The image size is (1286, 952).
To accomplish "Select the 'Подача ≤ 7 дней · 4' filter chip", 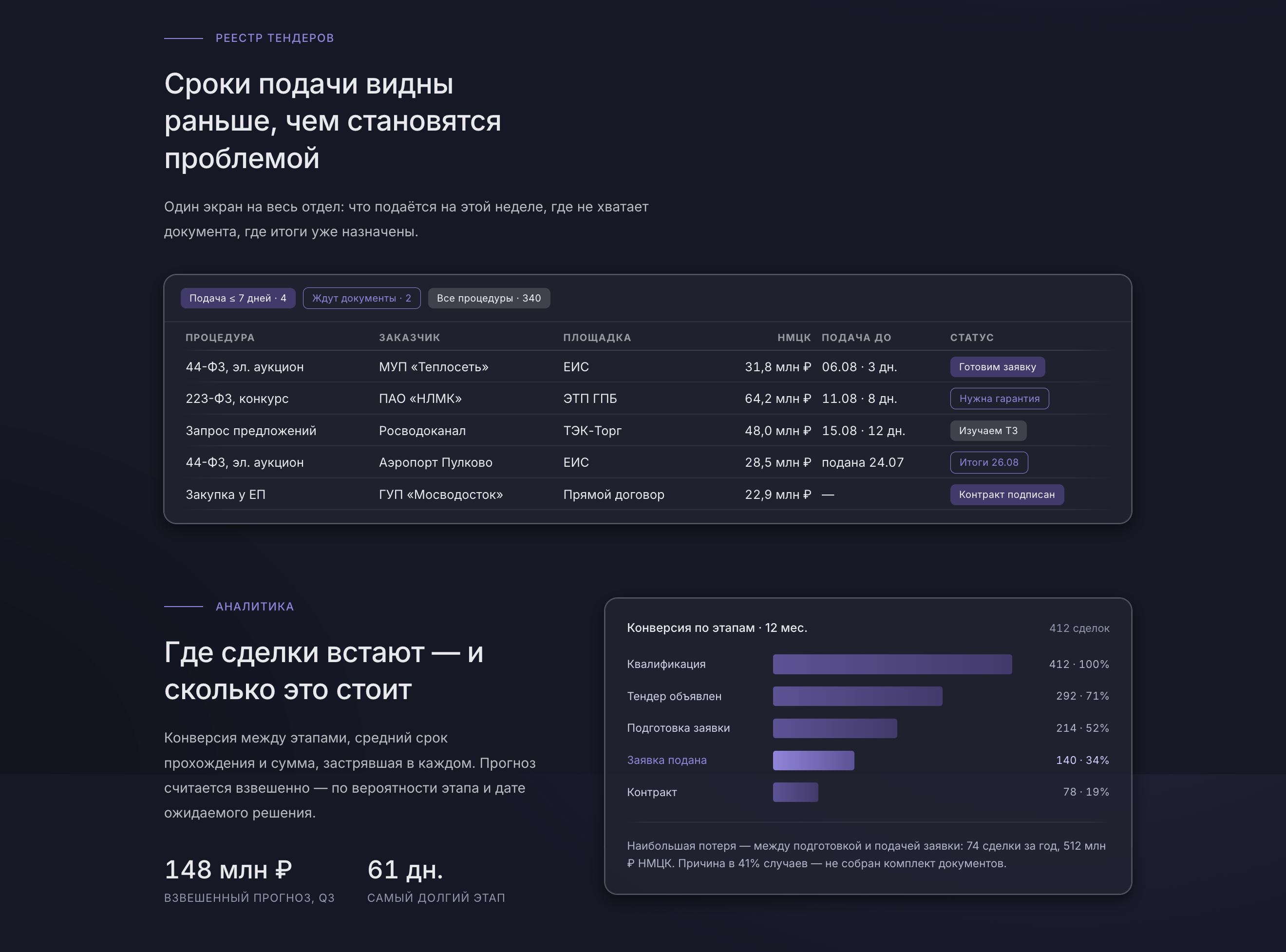I will pos(238,298).
